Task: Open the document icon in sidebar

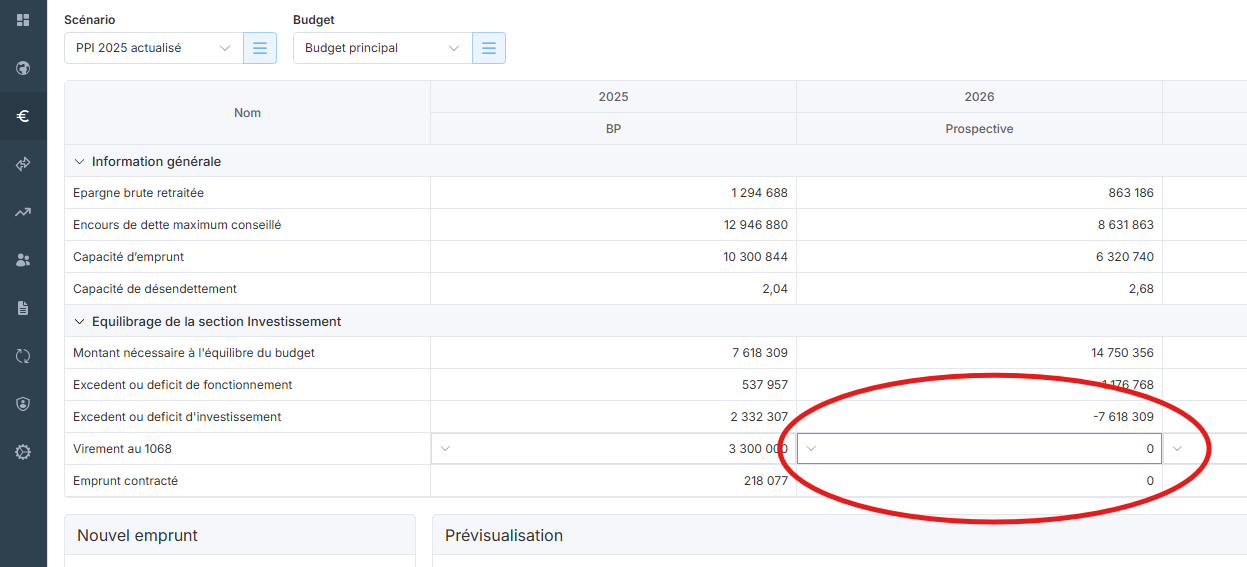Action: (23, 308)
